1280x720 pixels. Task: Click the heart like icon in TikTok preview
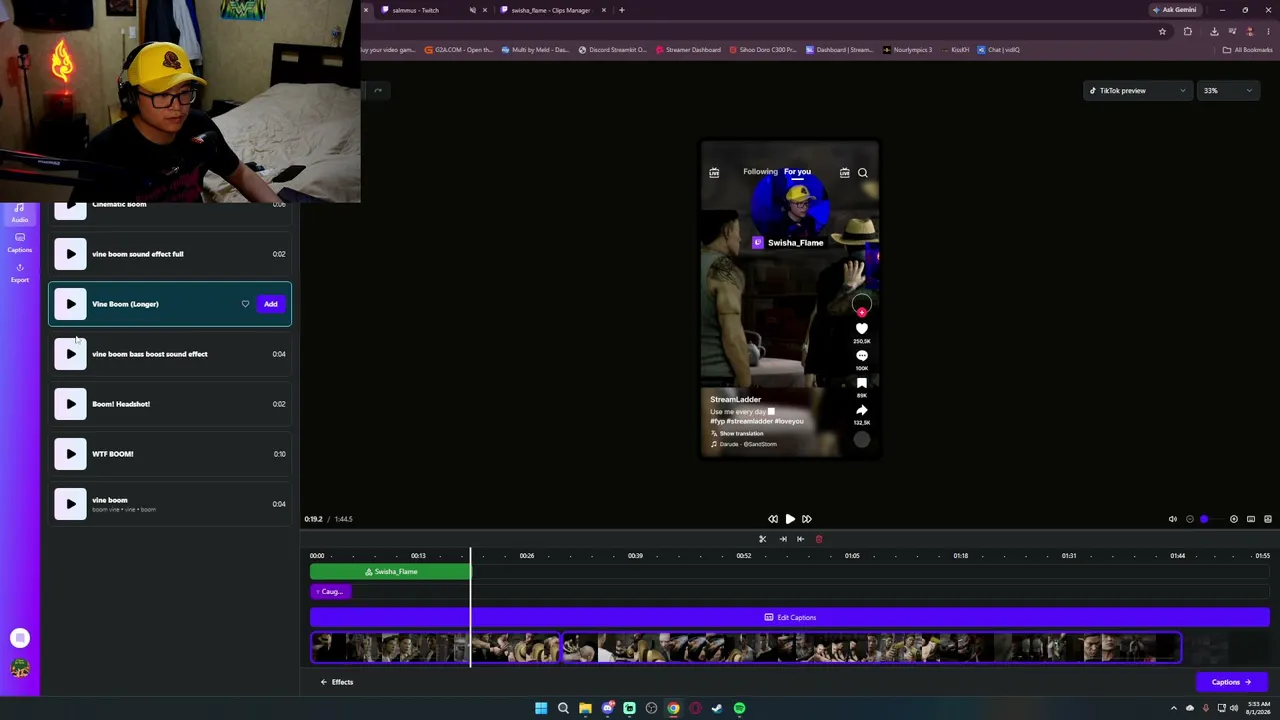tap(862, 328)
